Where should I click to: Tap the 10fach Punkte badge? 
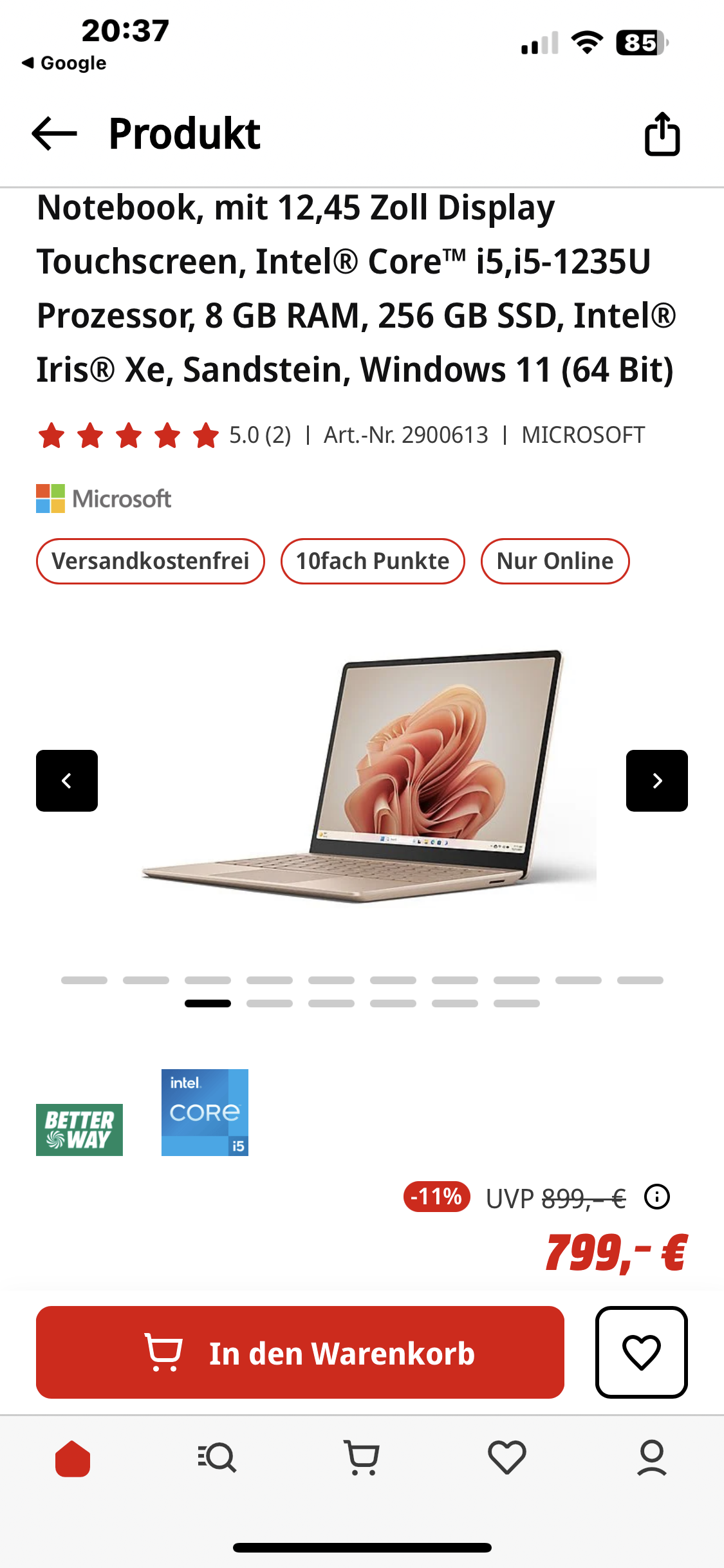coord(373,561)
